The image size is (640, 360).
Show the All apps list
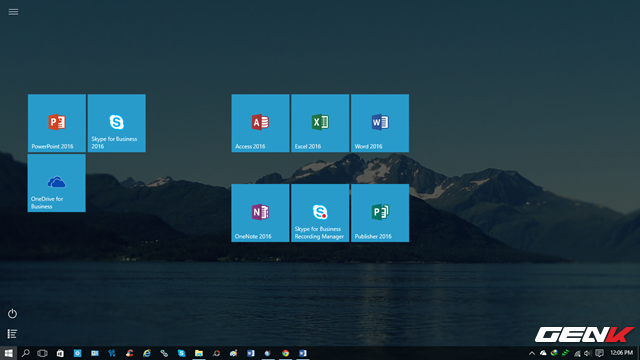tap(12, 334)
